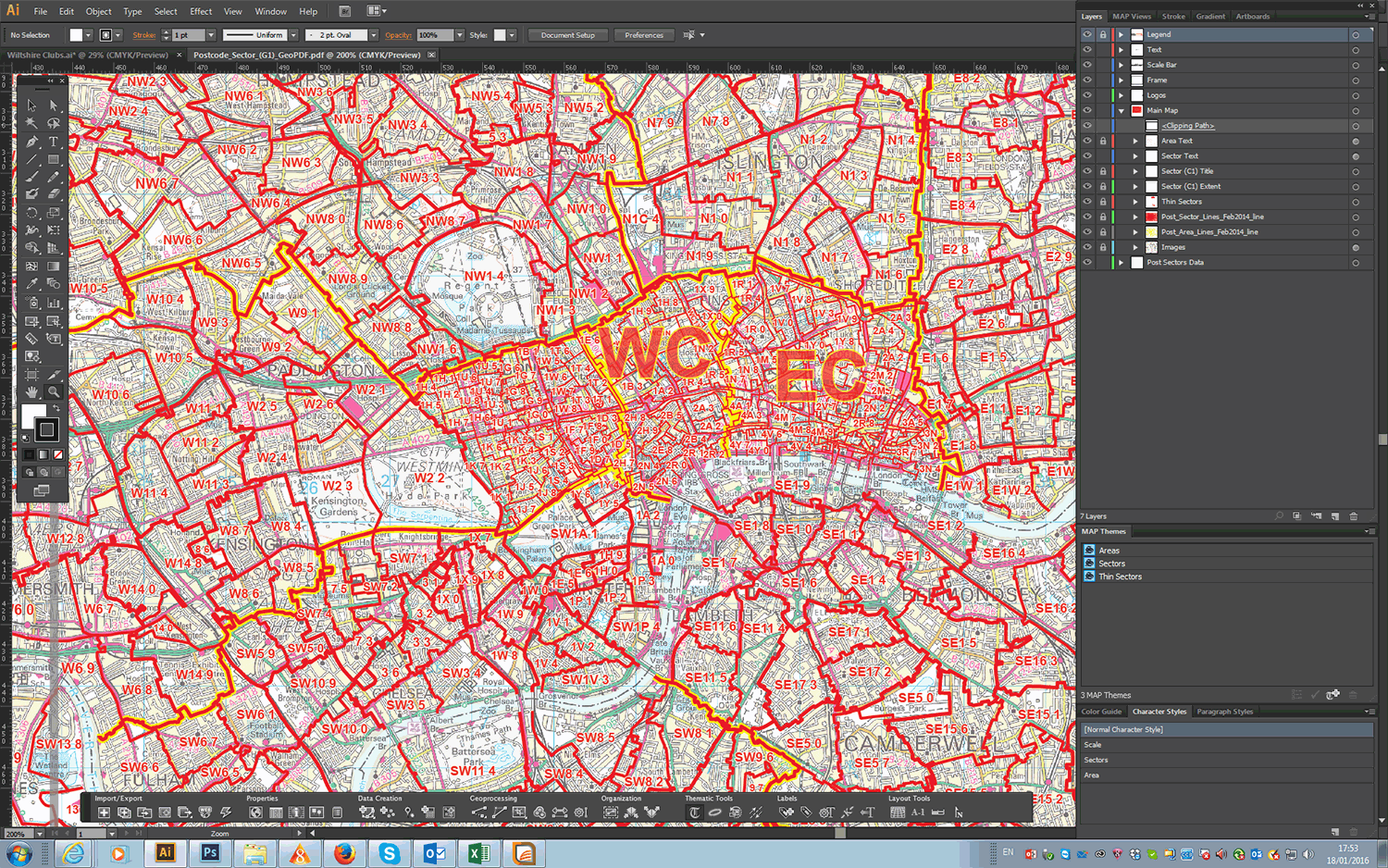This screenshot has width=1388, height=868.
Task: Click the Preferences button
Action: point(644,35)
